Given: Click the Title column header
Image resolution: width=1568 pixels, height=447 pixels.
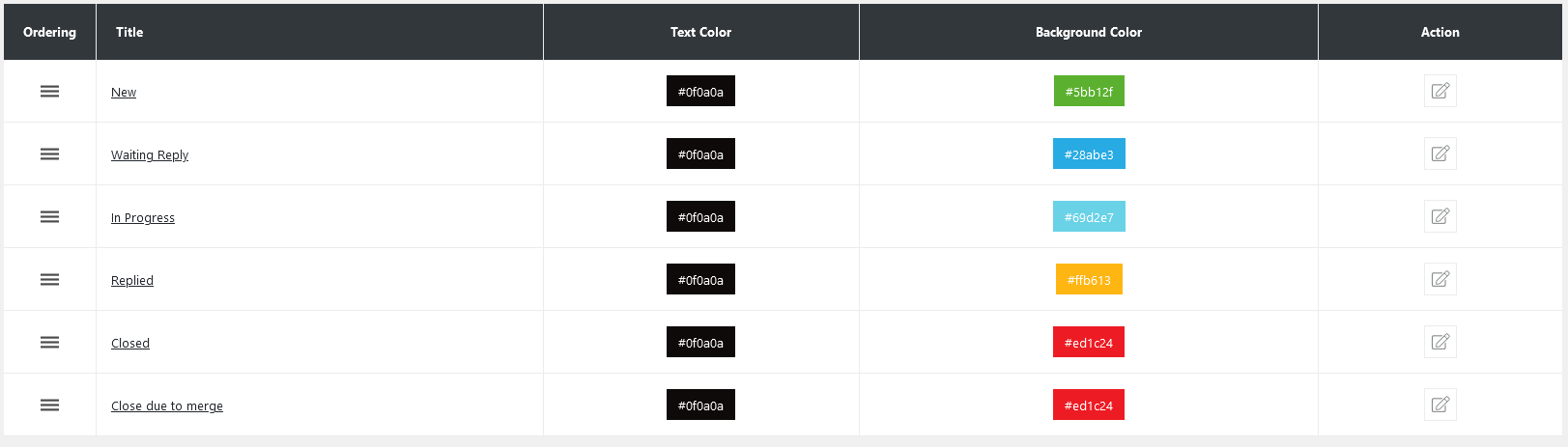Looking at the screenshot, I should pos(129,32).
